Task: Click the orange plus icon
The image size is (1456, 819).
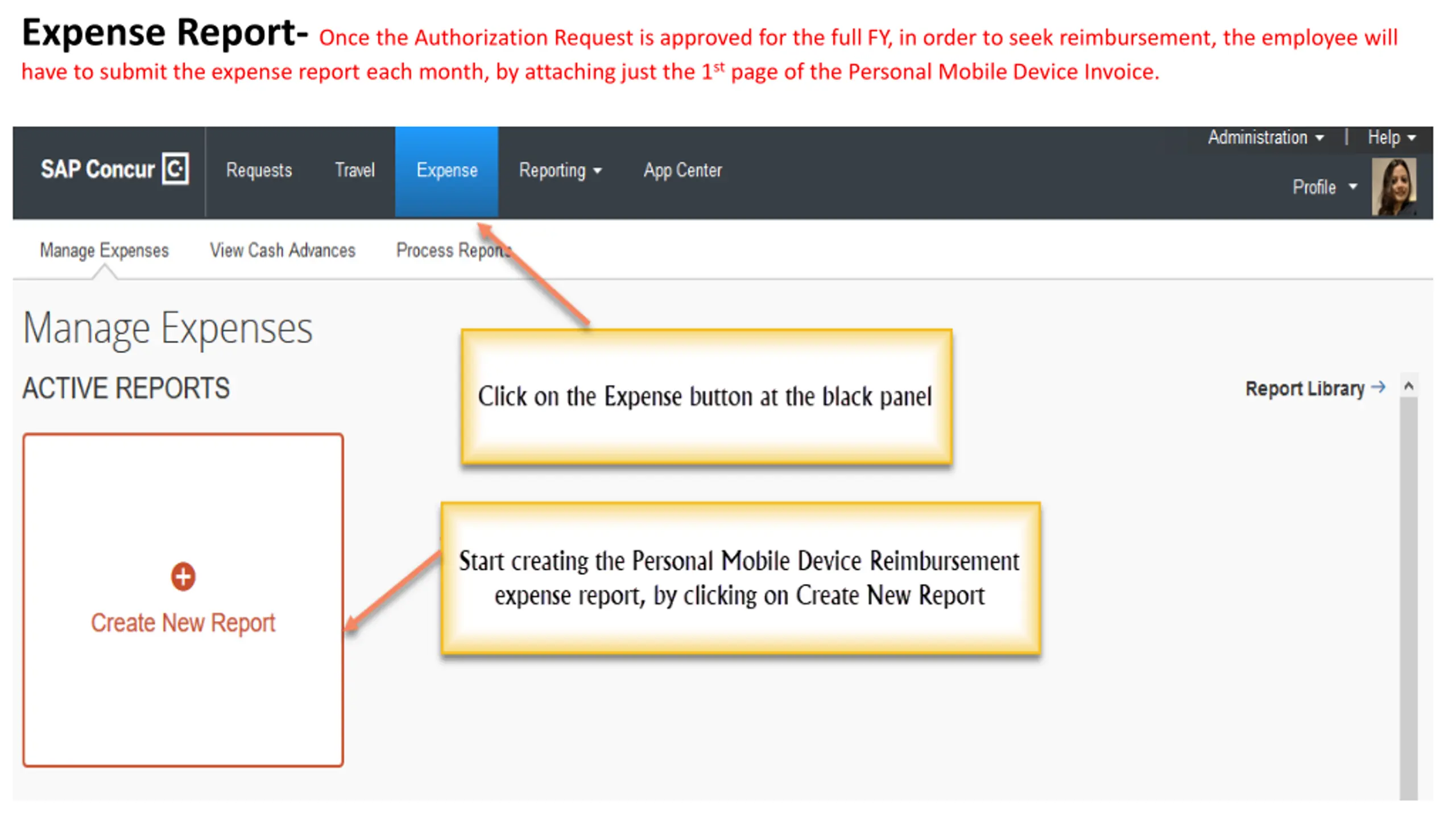Action: (183, 577)
